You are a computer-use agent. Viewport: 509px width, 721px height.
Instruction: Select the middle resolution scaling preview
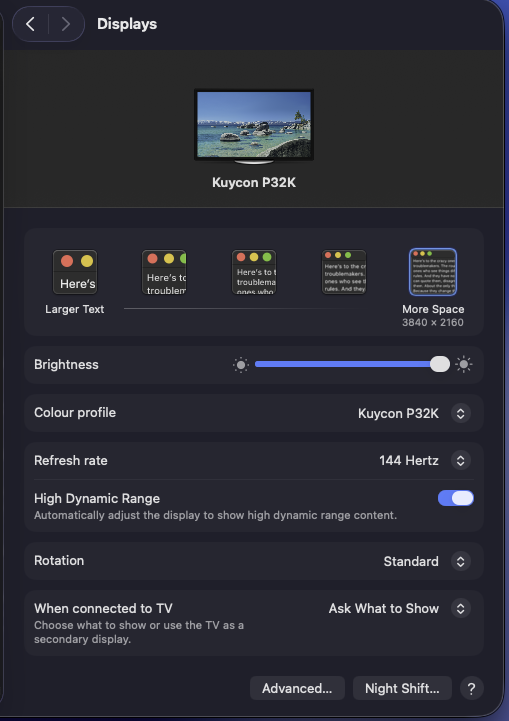254,272
